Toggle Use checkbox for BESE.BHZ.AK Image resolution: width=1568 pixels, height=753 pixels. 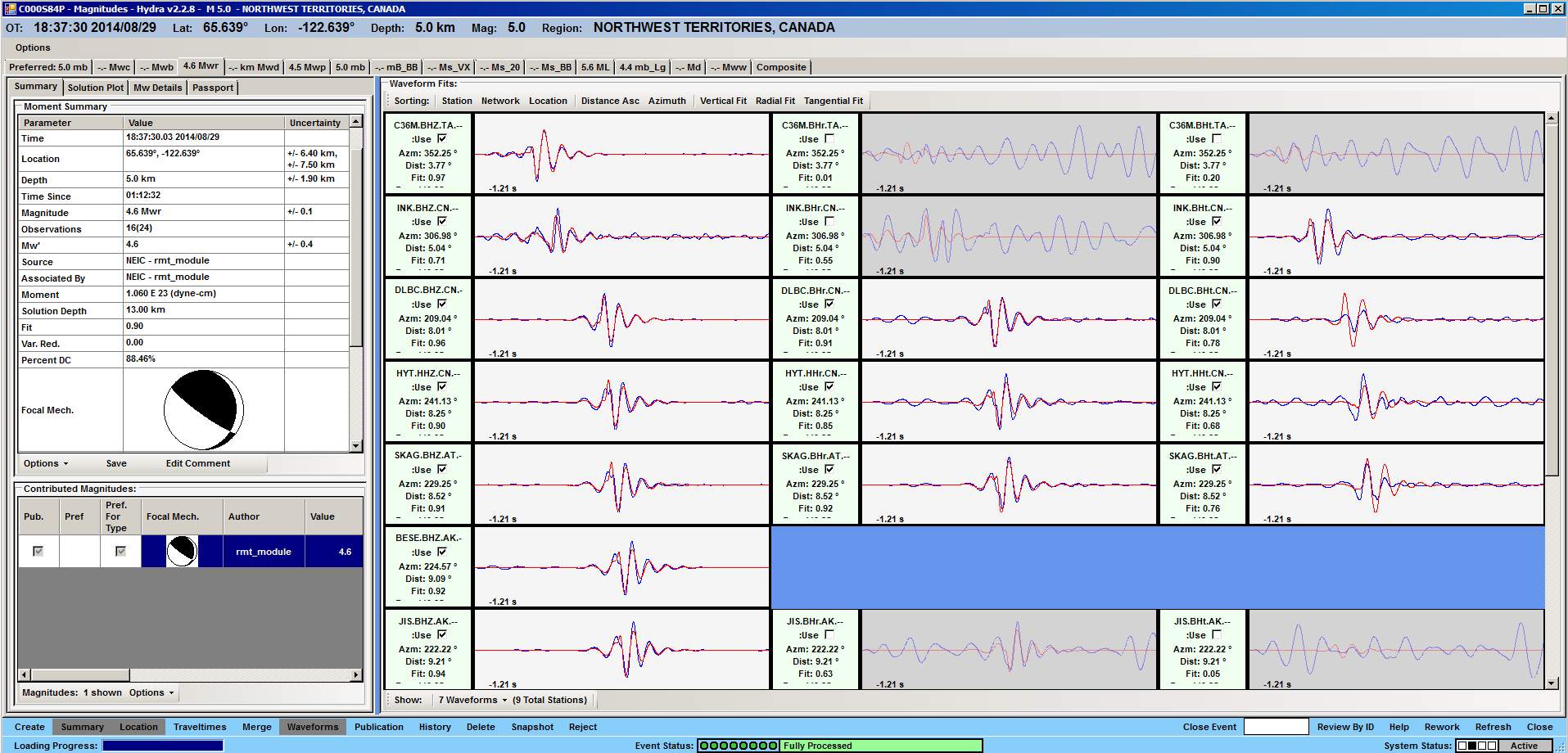pyautogui.click(x=441, y=552)
